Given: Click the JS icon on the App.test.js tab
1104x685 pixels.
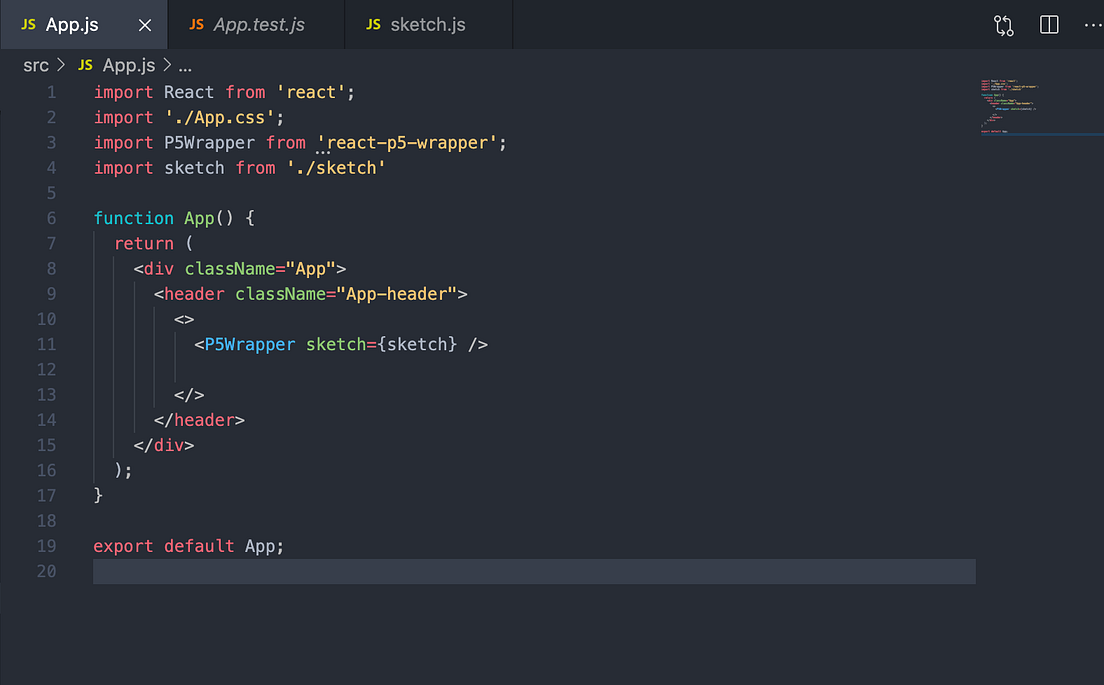Looking at the screenshot, I should [x=196, y=25].
